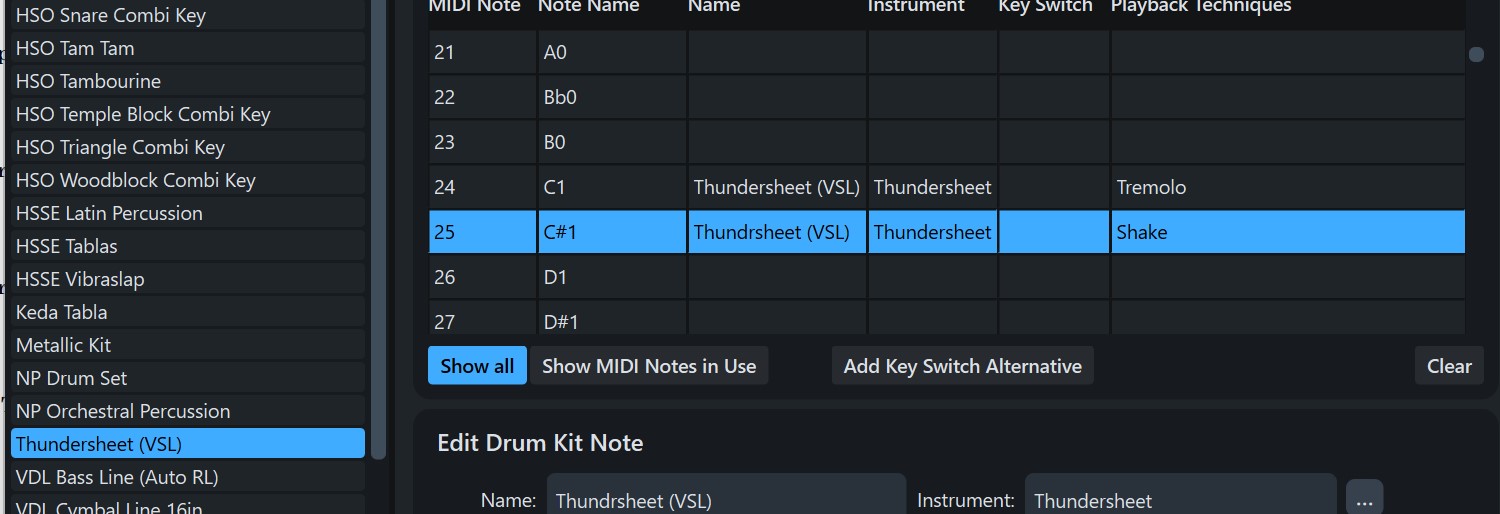Image resolution: width=1500 pixels, height=514 pixels.
Task: Toggle Show MIDI Notes in Use
Action: tap(648, 366)
